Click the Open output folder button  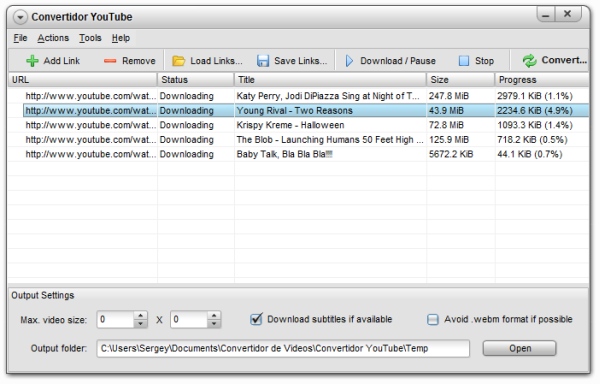(520, 348)
